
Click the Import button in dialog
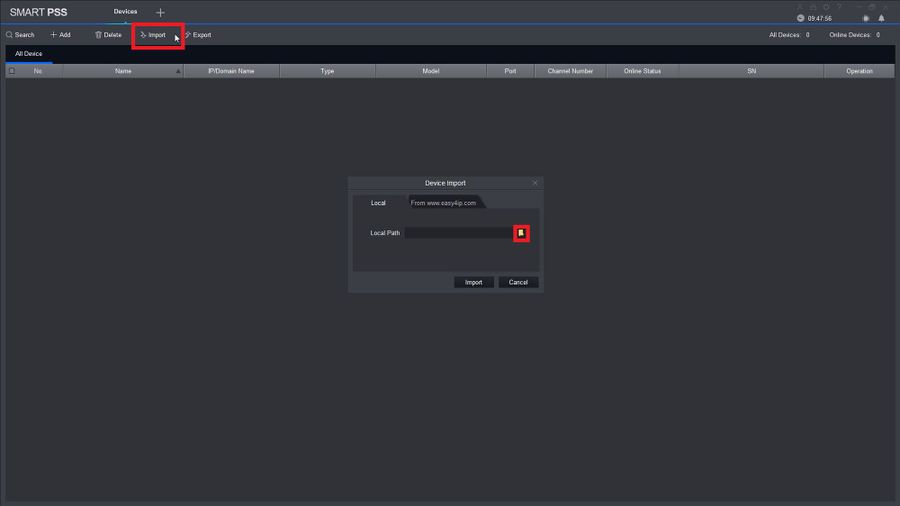[474, 282]
